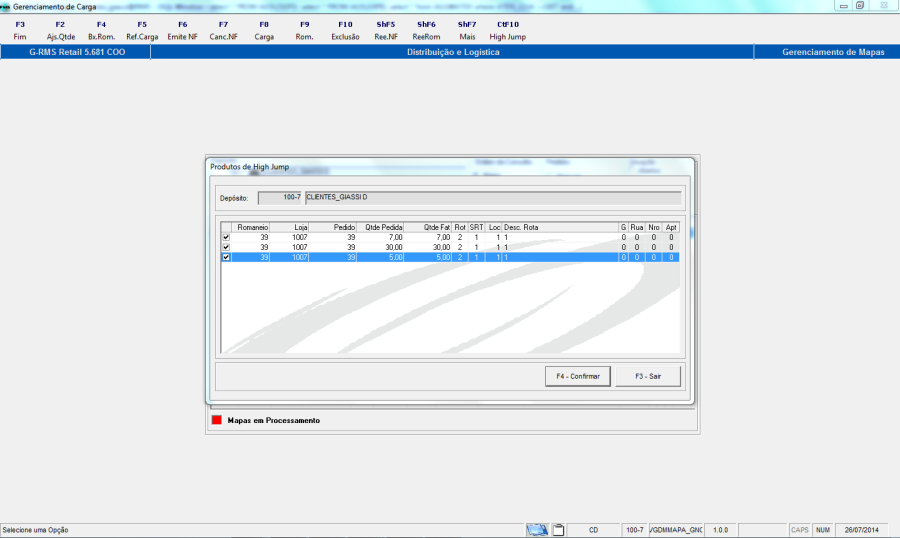
Task: Click the Distribuição e Logística header title
Action: [x=453, y=52]
